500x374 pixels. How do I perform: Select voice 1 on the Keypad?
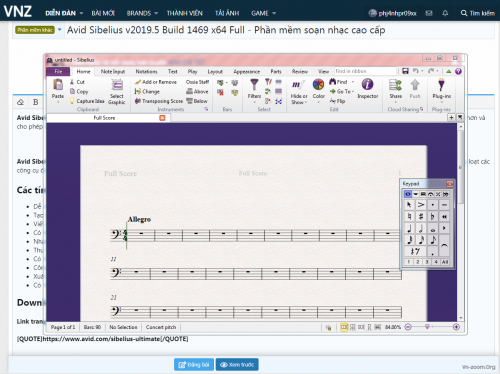coord(409,262)
